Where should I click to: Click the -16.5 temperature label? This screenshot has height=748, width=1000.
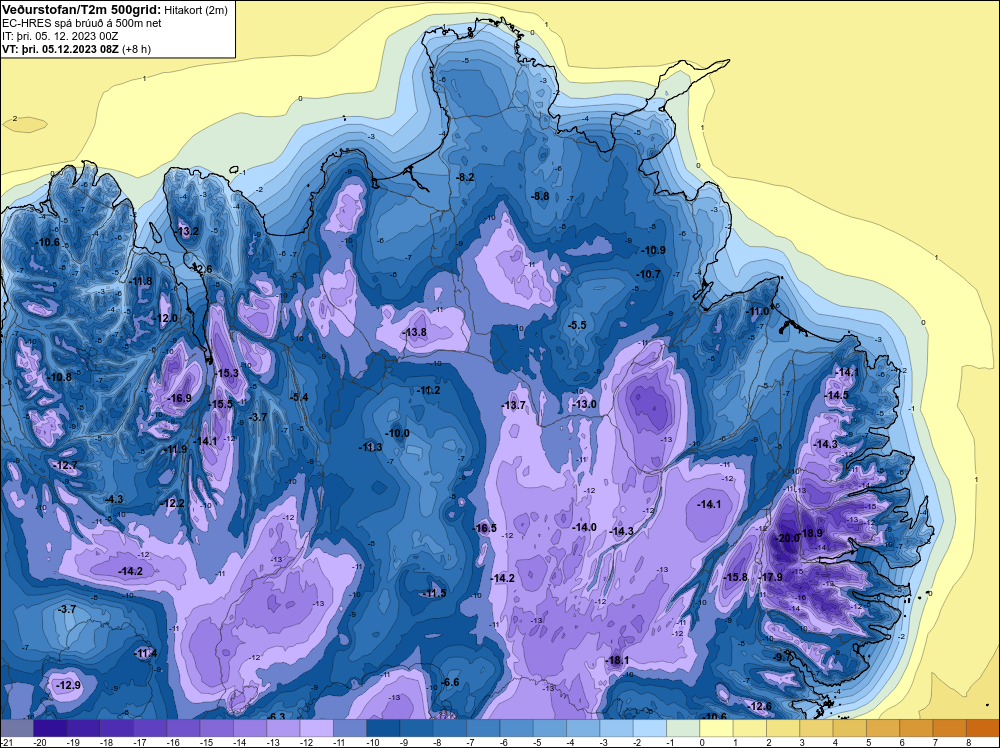coord(485,528)
